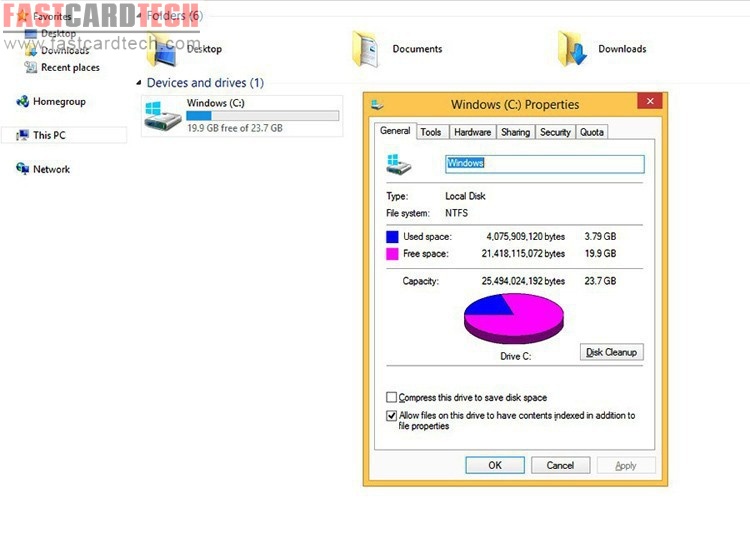Select the Windows (C:) drive icon

[163, 116]
